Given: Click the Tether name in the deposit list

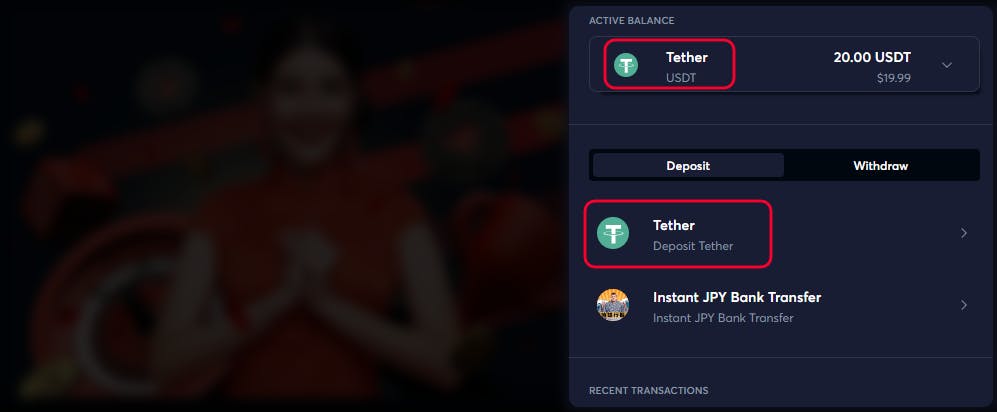Looking at the screenshot, I should 673,226.
